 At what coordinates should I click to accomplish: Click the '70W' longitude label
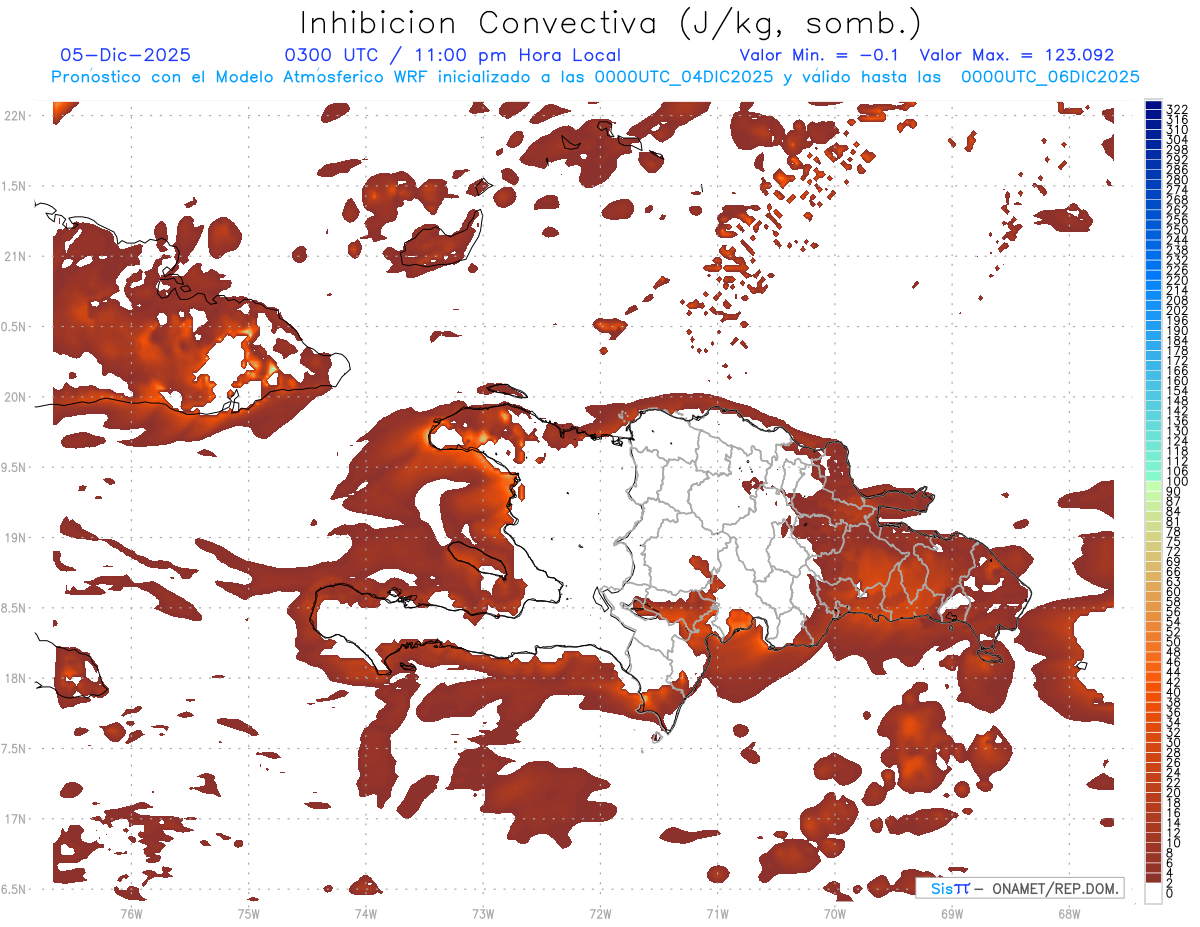(834, 913)
